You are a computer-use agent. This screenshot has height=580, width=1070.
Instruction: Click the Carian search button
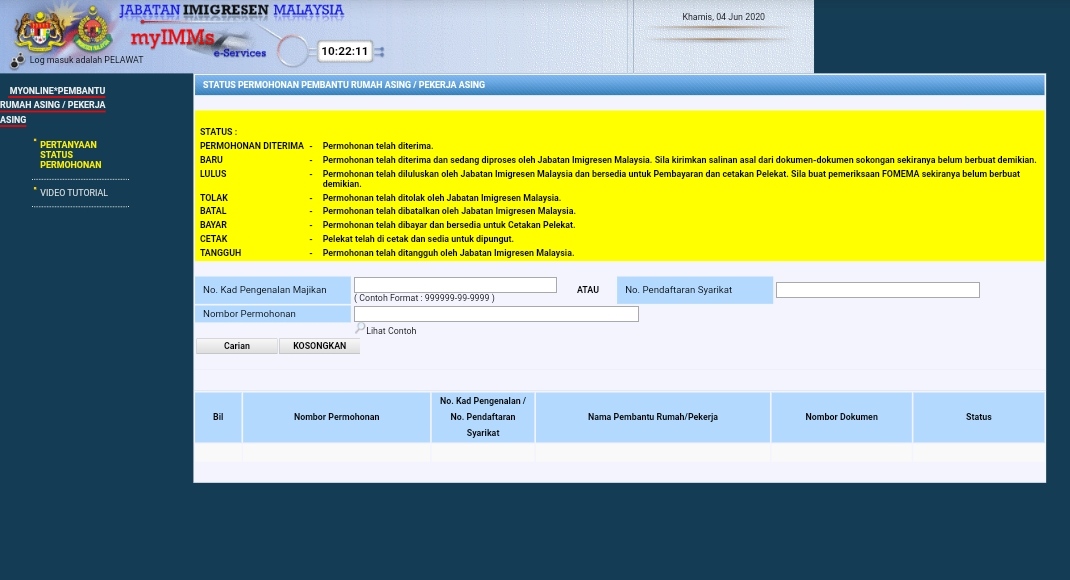click(x=237, y=346)
